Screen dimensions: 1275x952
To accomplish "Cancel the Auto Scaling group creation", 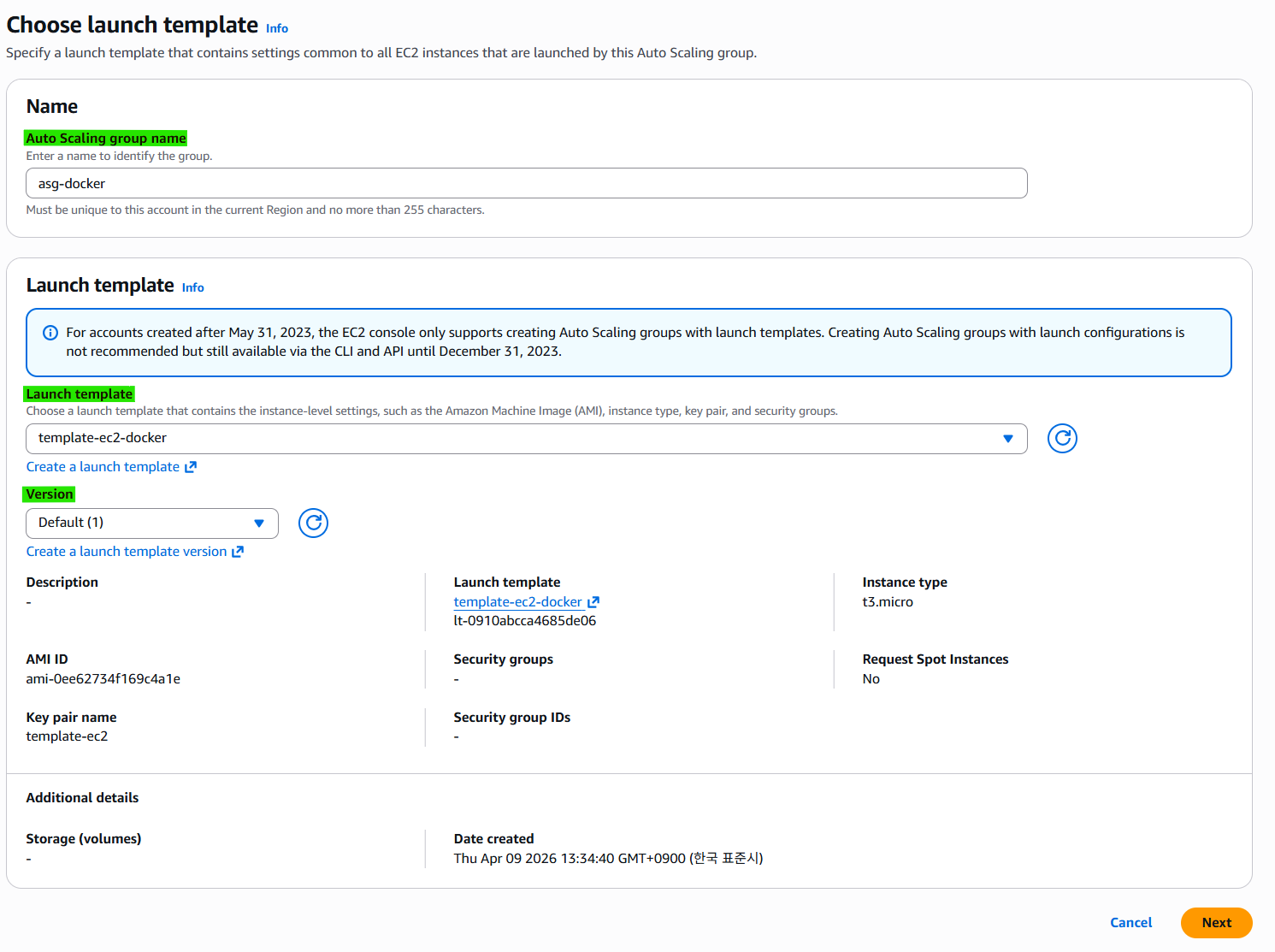I will (x=1130, y=923).
